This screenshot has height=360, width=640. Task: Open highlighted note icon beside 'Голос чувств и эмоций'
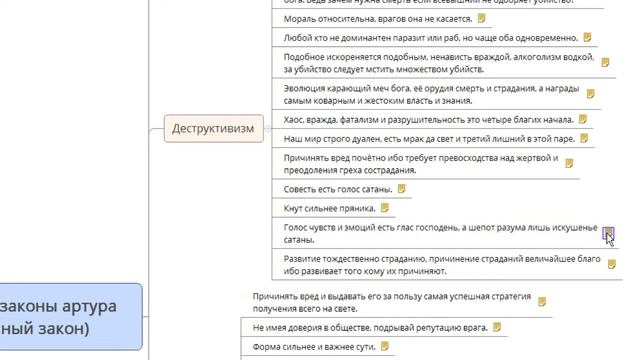click(x=608, y=233)
